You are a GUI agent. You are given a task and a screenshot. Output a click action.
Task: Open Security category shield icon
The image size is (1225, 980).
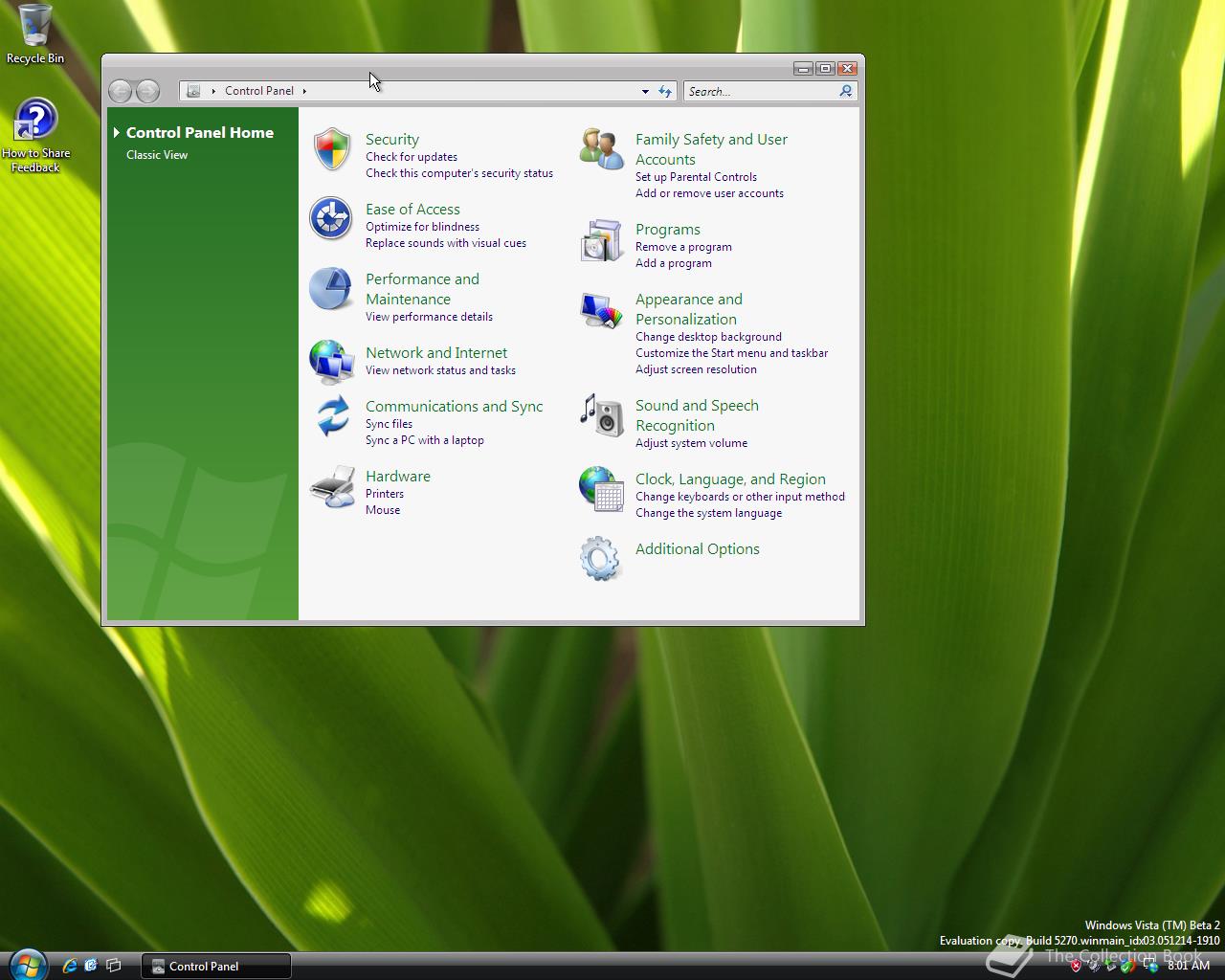[332, 149]
